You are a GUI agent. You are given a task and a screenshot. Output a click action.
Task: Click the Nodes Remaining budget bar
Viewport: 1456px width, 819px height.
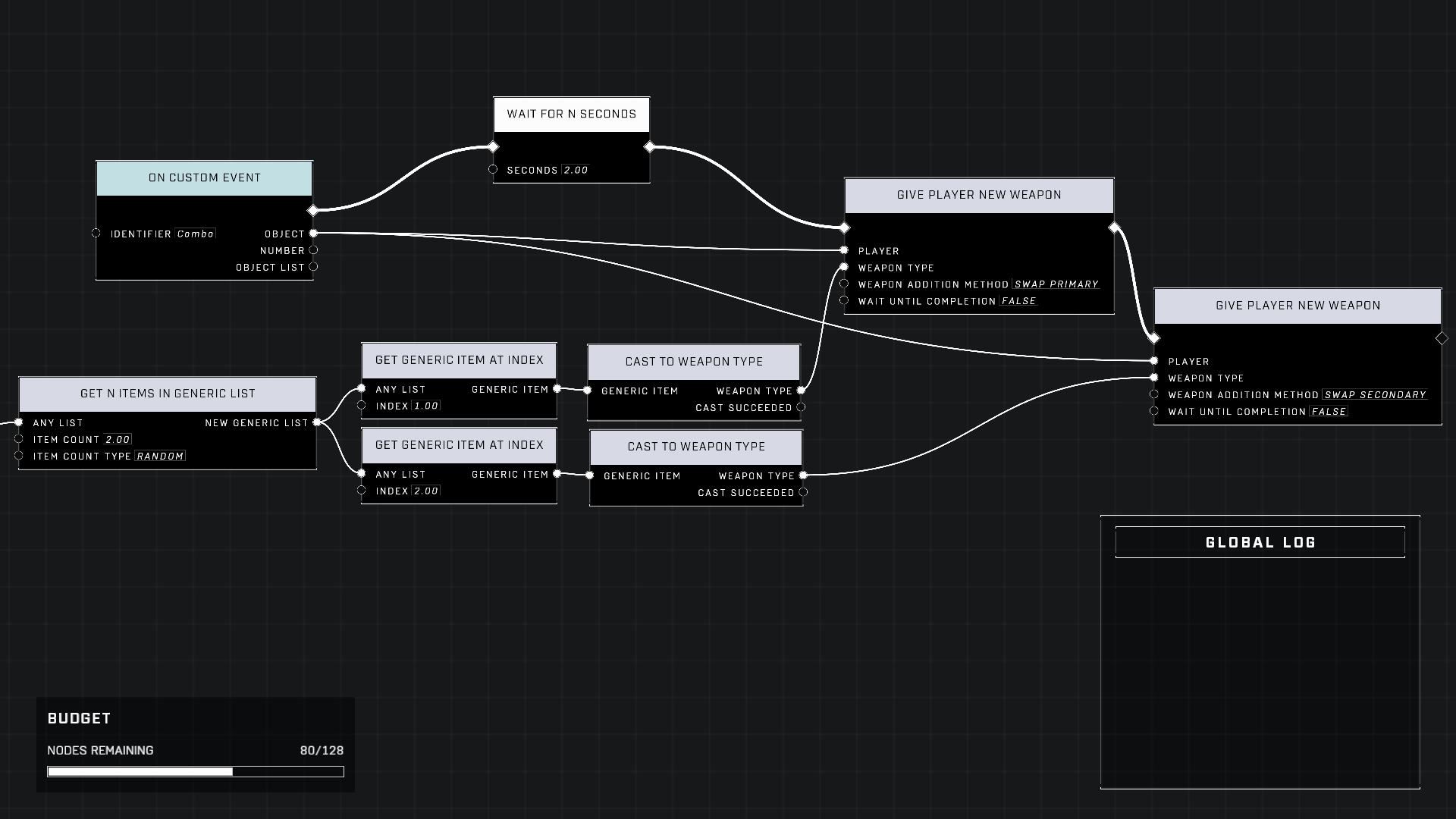pyautogui.click(x=196, y=771)
